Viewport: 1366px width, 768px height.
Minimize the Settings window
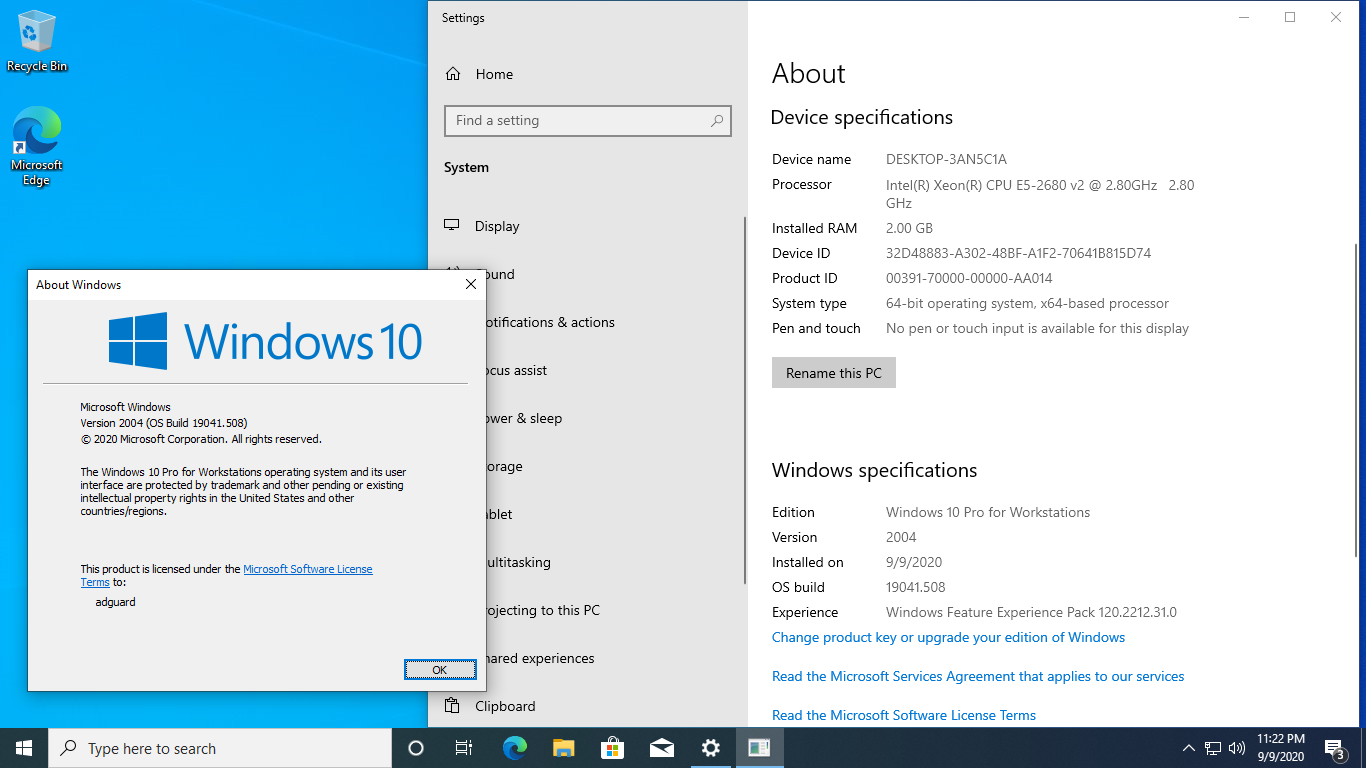1244,17
